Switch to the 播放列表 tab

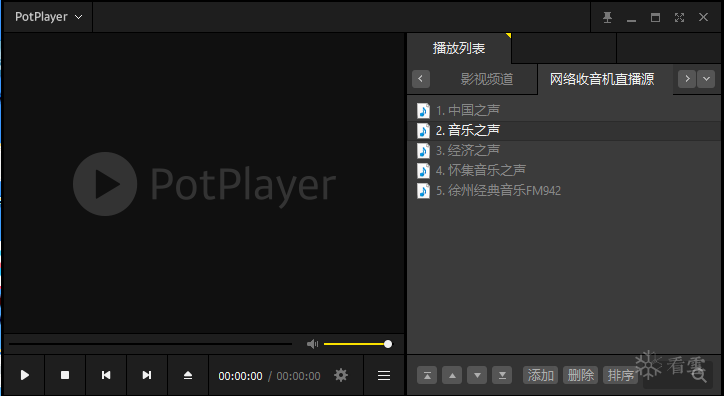(x=459, y=48)
